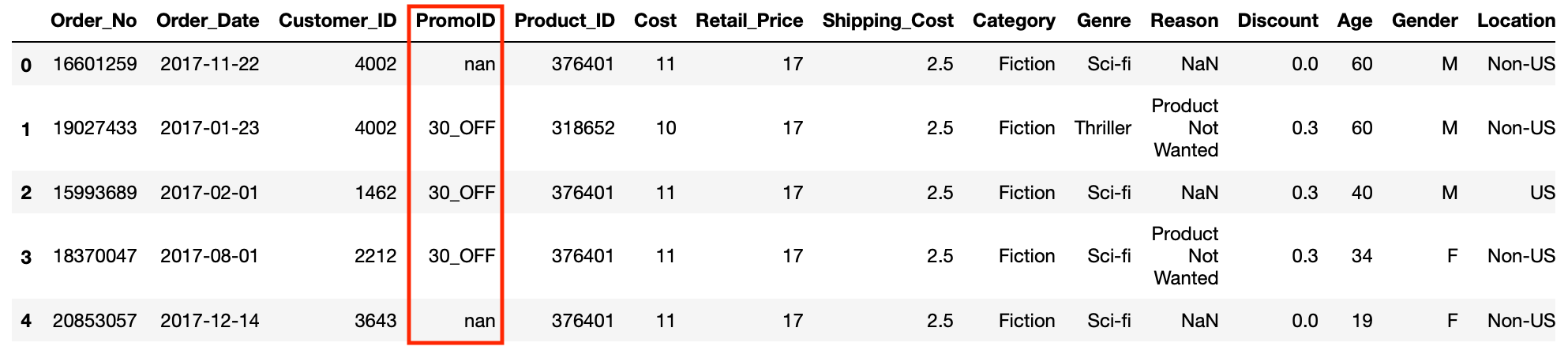The image size is (1568, 354).
Task: Click the Shipping_Cost column header
Action: [x=887, y=21]
